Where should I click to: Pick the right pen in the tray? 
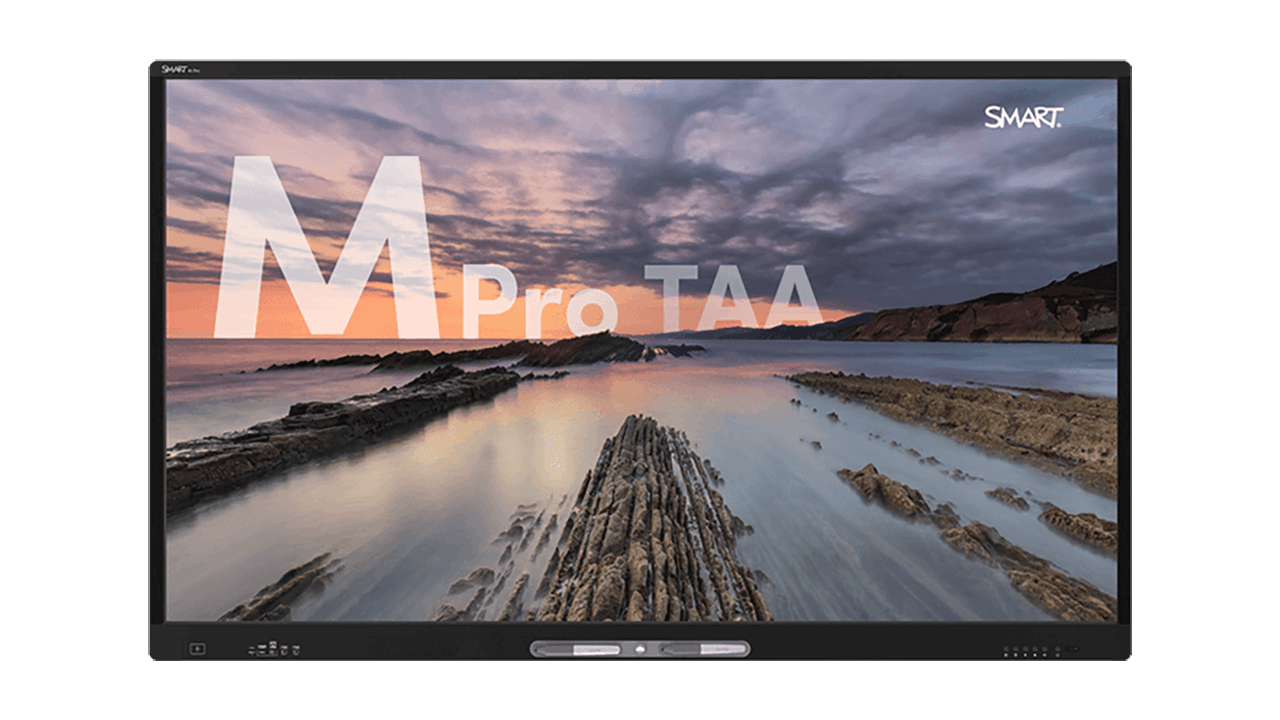(702, 649)
